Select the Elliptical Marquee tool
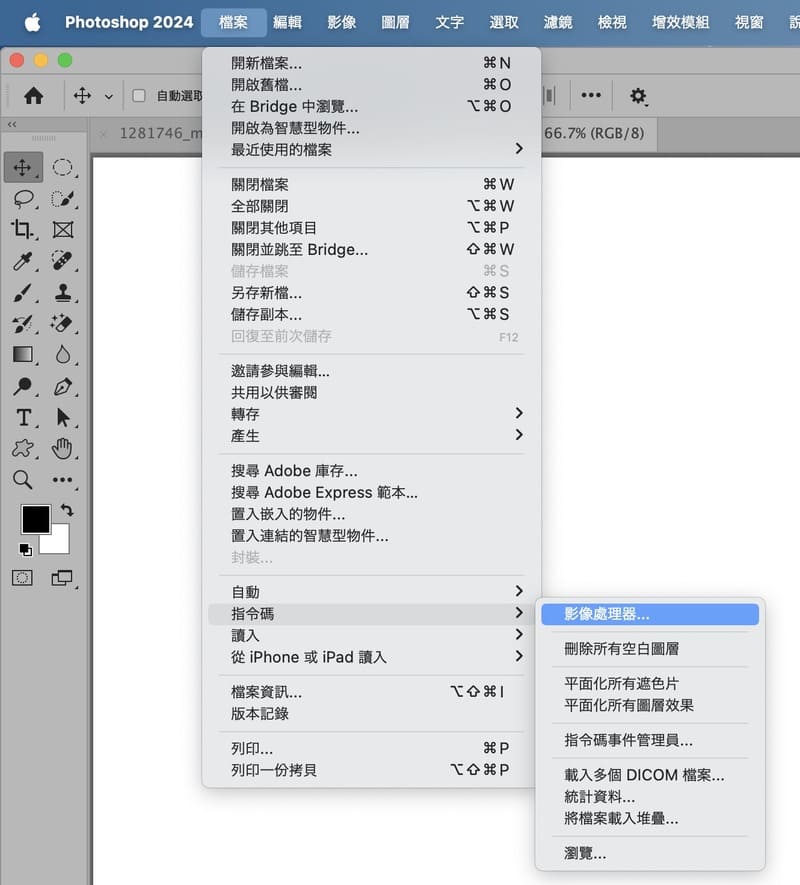The height and width of the screenshot is (885, 800). tap(63, 168)
